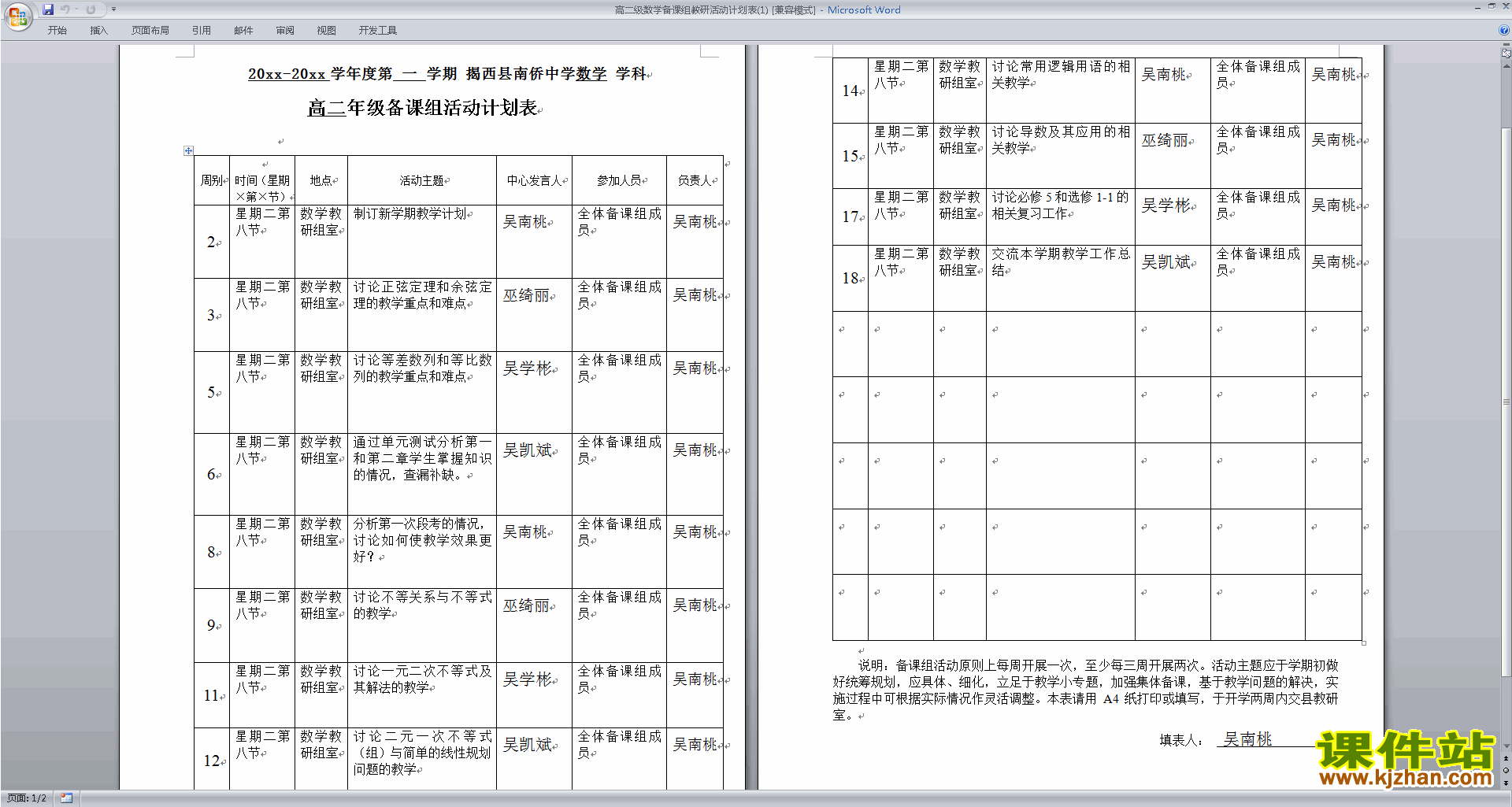Expand the undo history dropdown arrow

tap(76, 9)
